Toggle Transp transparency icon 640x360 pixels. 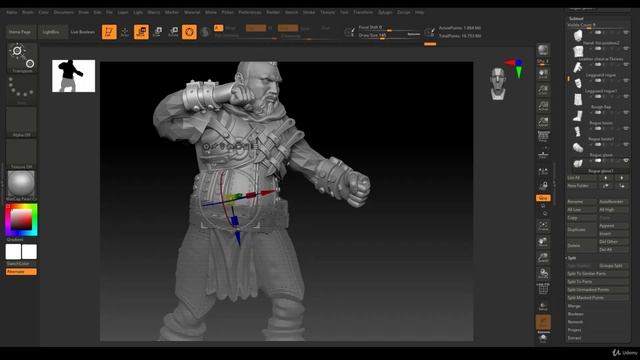tap(543, 306)
